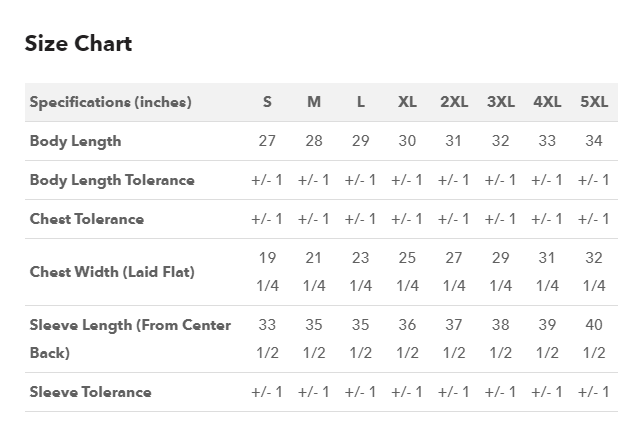
Task: Select the Sleeve Tolerance row label
Action: [90, 392]
